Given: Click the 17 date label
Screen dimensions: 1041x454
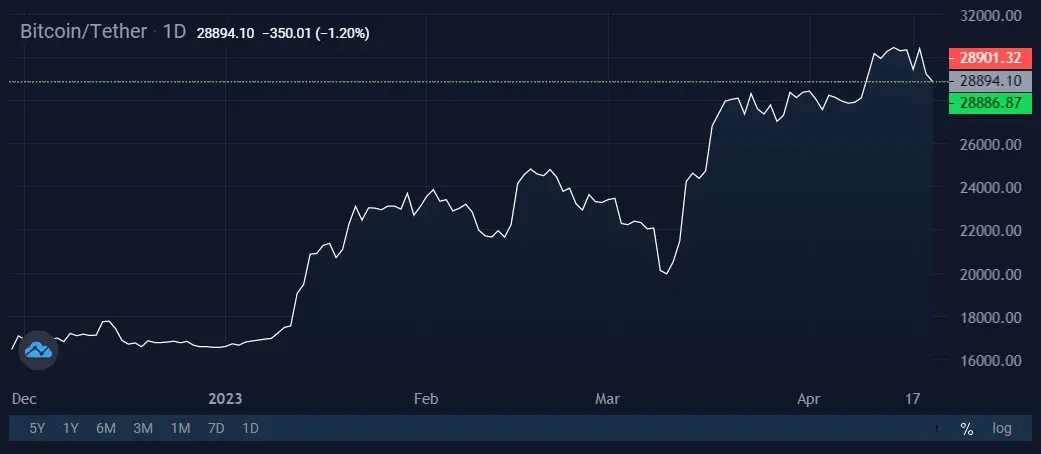Looking at the screenshot, I should click(x=914, y=399).
